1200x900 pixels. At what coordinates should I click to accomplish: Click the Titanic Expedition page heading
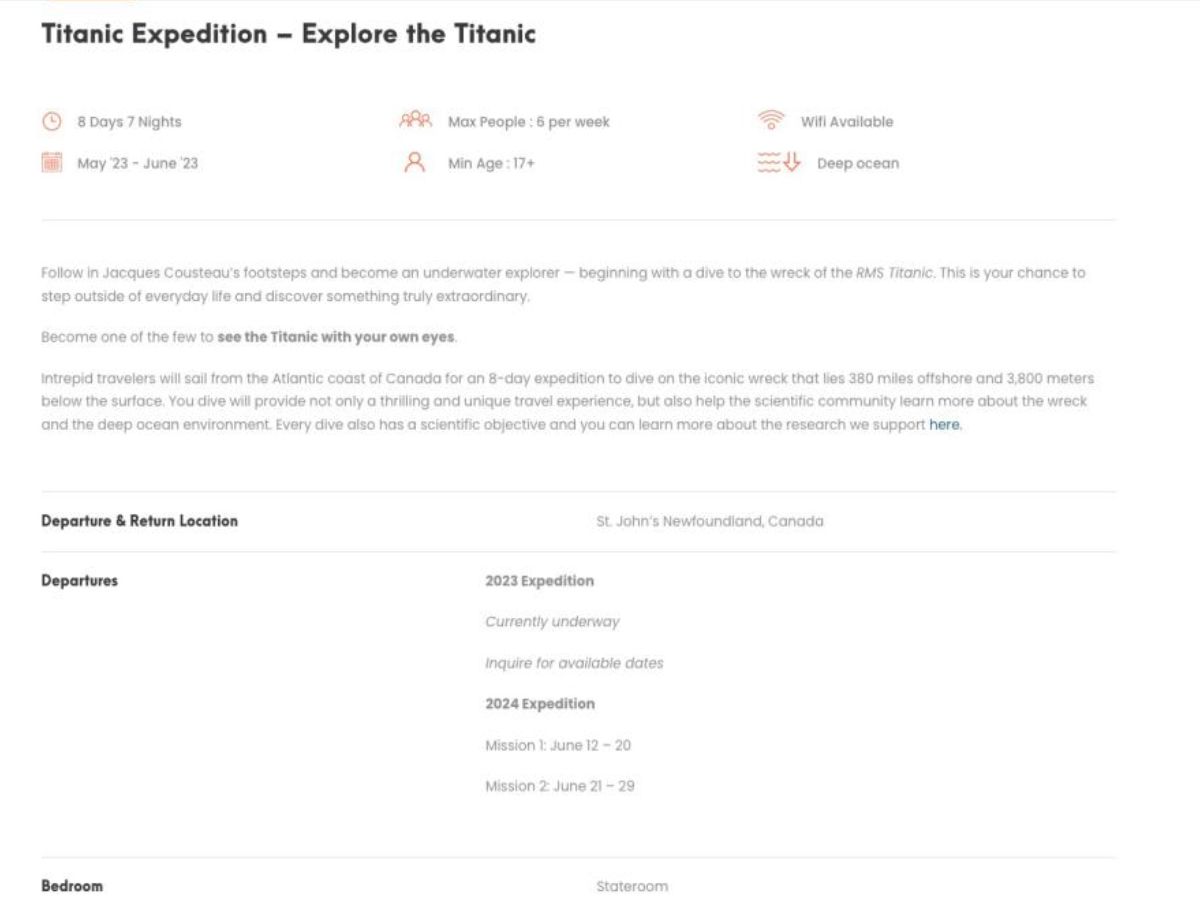pos(288,34)
